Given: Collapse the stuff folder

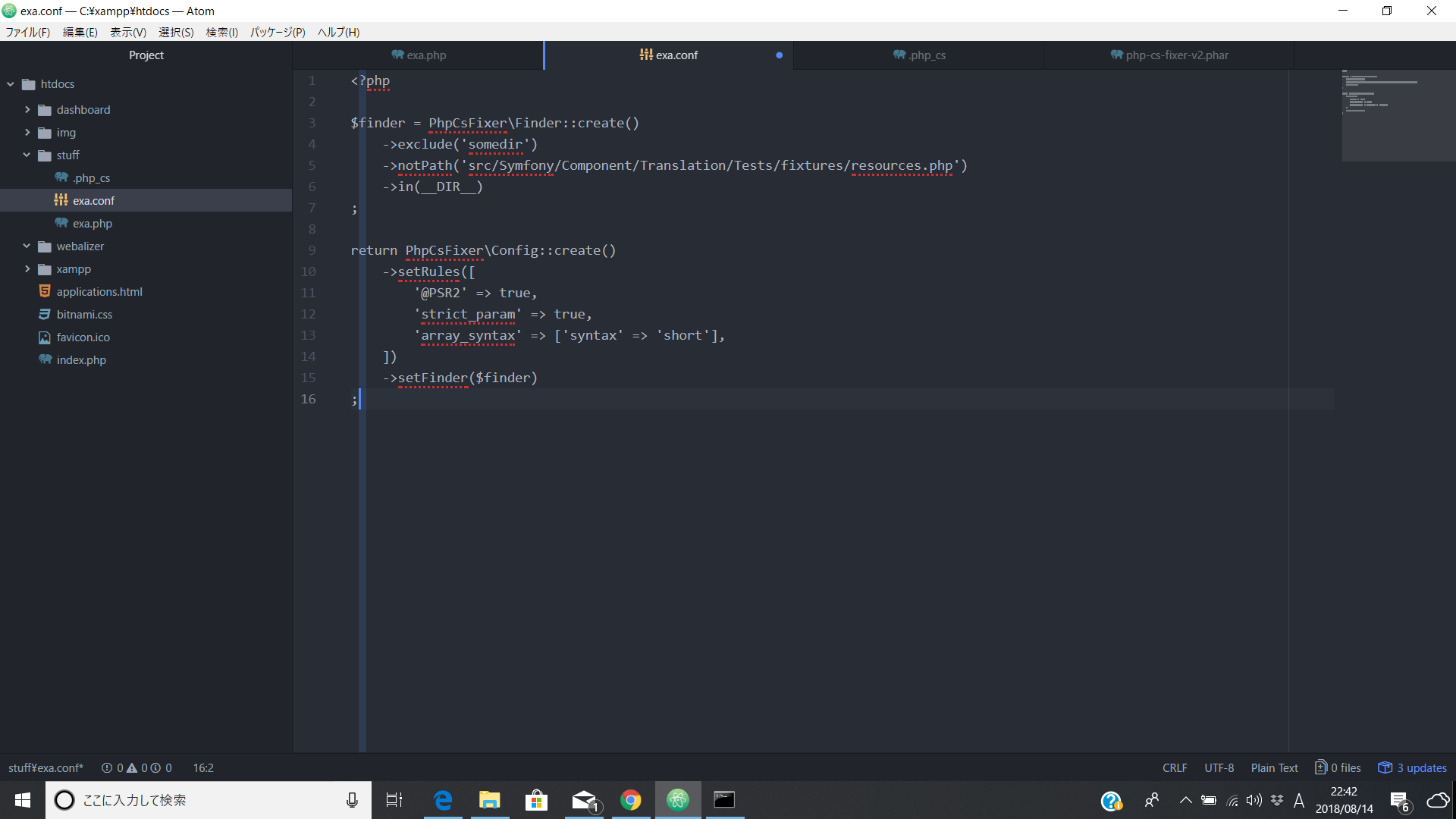Looking at the screenshot, I should pyautogui.click(x=27, y=155).
